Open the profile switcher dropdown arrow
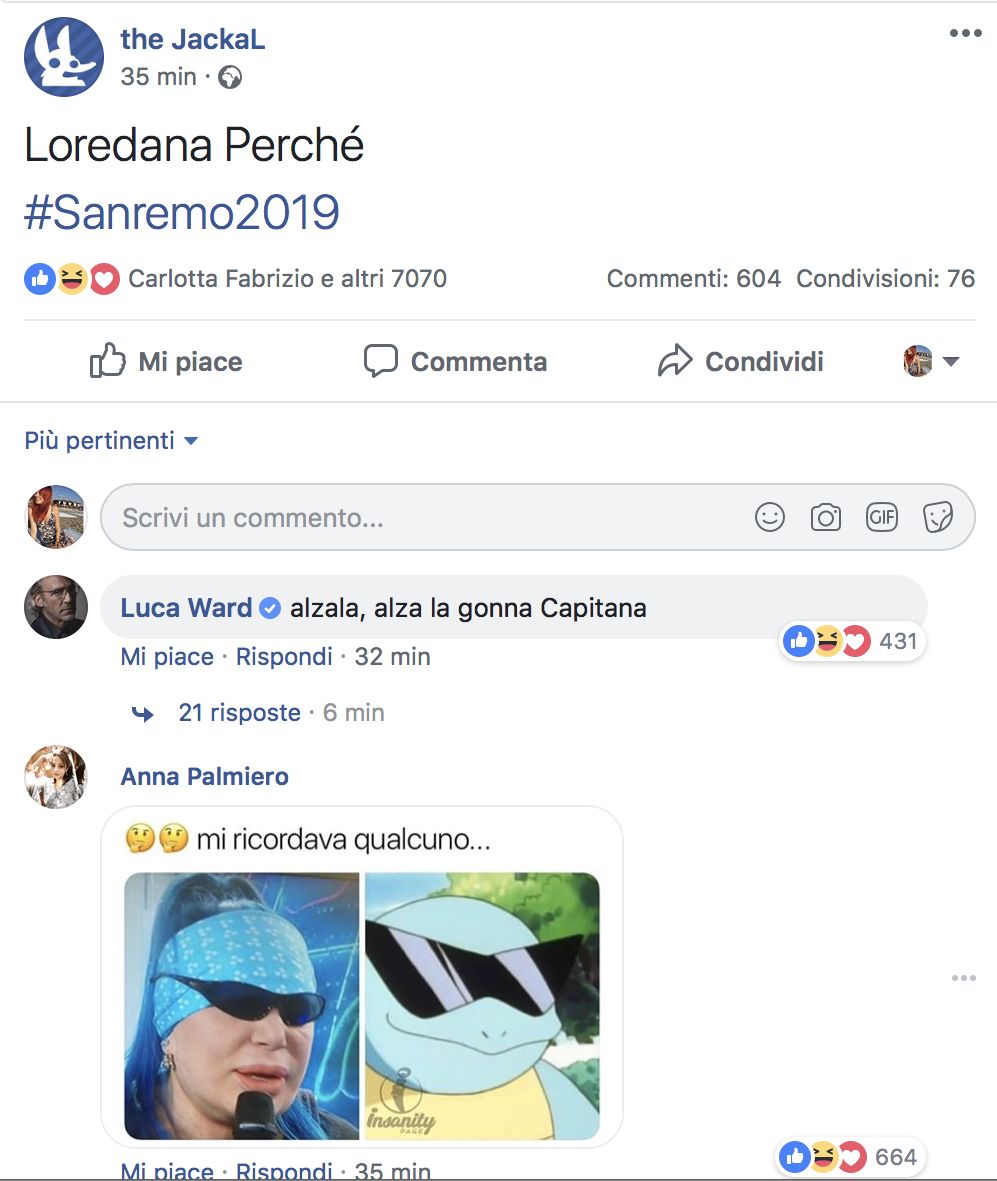The width and height of the screenshot is (997, 1181). [x=950, y=362]
